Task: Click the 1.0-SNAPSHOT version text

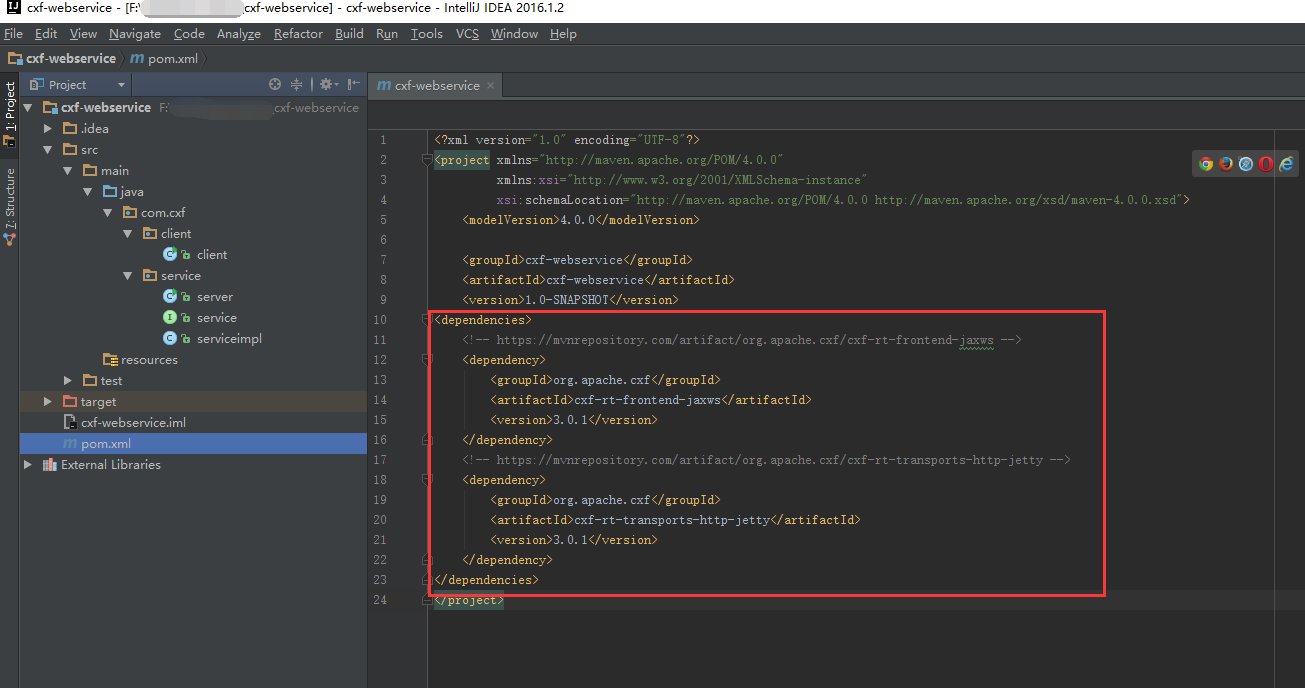Action: pyautogui.click(x=567, y=300)
